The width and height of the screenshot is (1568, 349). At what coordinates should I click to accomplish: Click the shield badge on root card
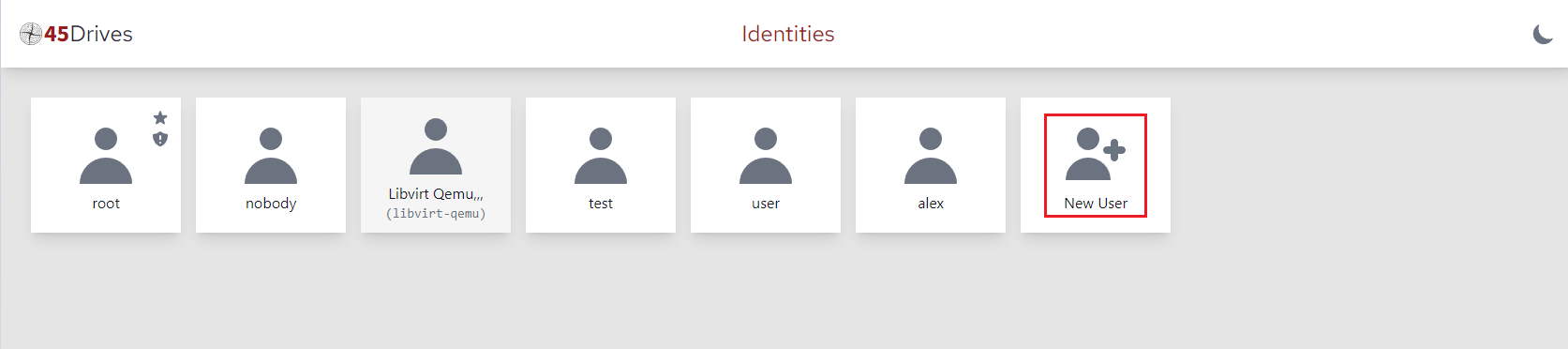[160, 139]
